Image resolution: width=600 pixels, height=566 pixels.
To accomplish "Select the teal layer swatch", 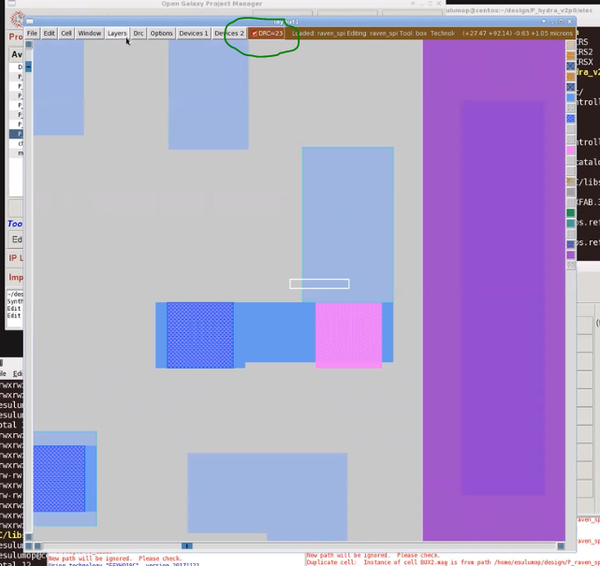I will pyautogui.click(x=571, y=223).
